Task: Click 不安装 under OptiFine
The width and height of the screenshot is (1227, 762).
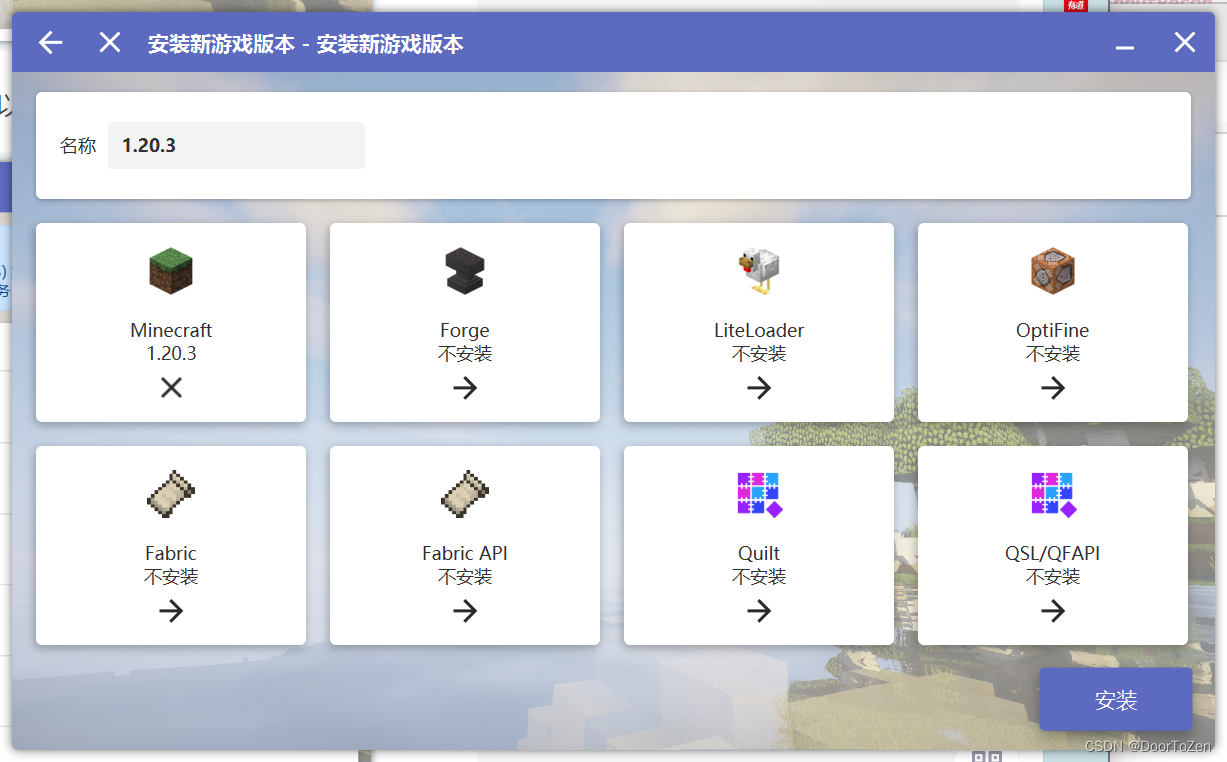Action: (1053, 354)
